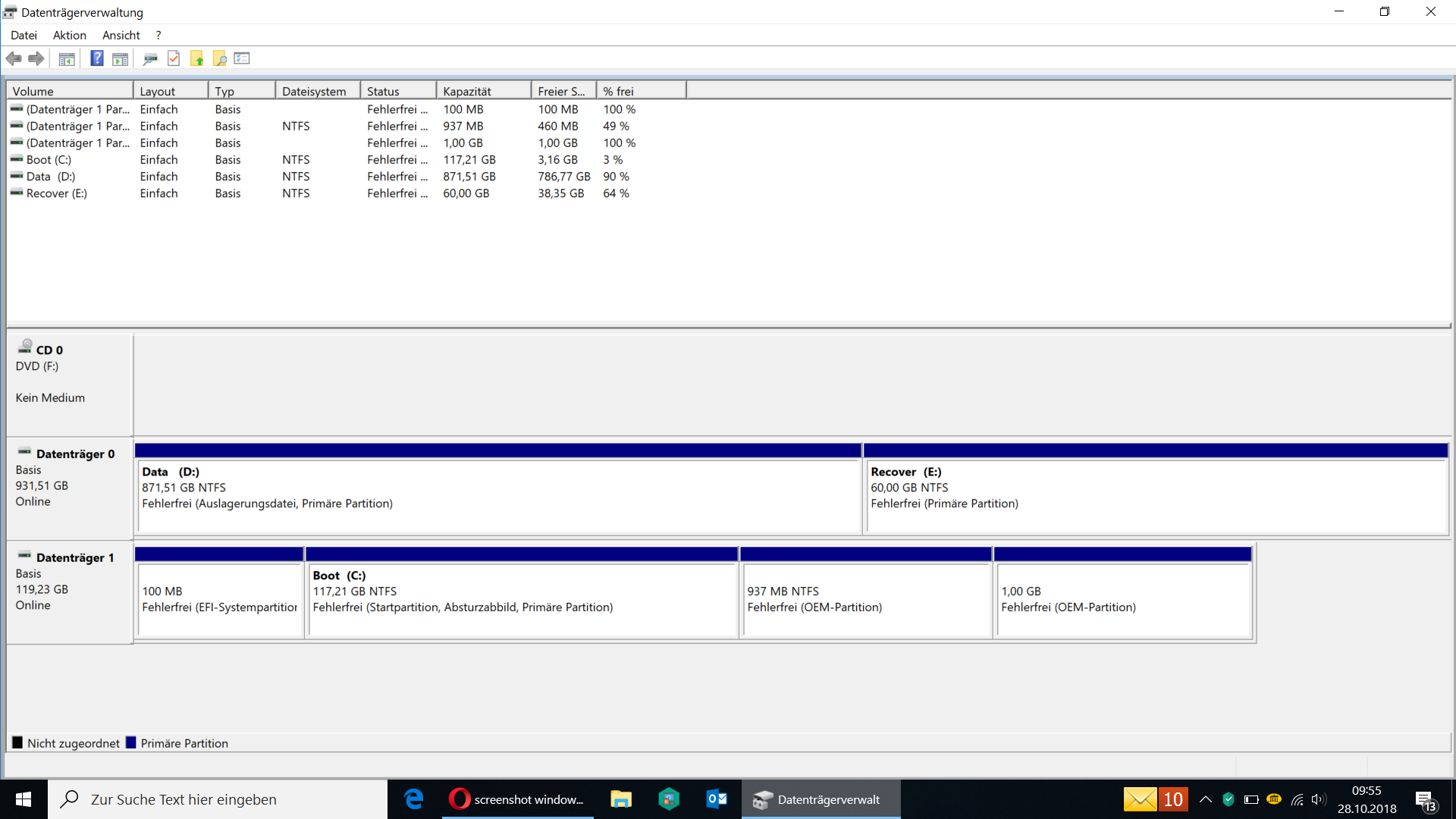Screen dimensions: 1456x819
Task: Click the yellow folder with magnifier icon
Action: [220, 58]
